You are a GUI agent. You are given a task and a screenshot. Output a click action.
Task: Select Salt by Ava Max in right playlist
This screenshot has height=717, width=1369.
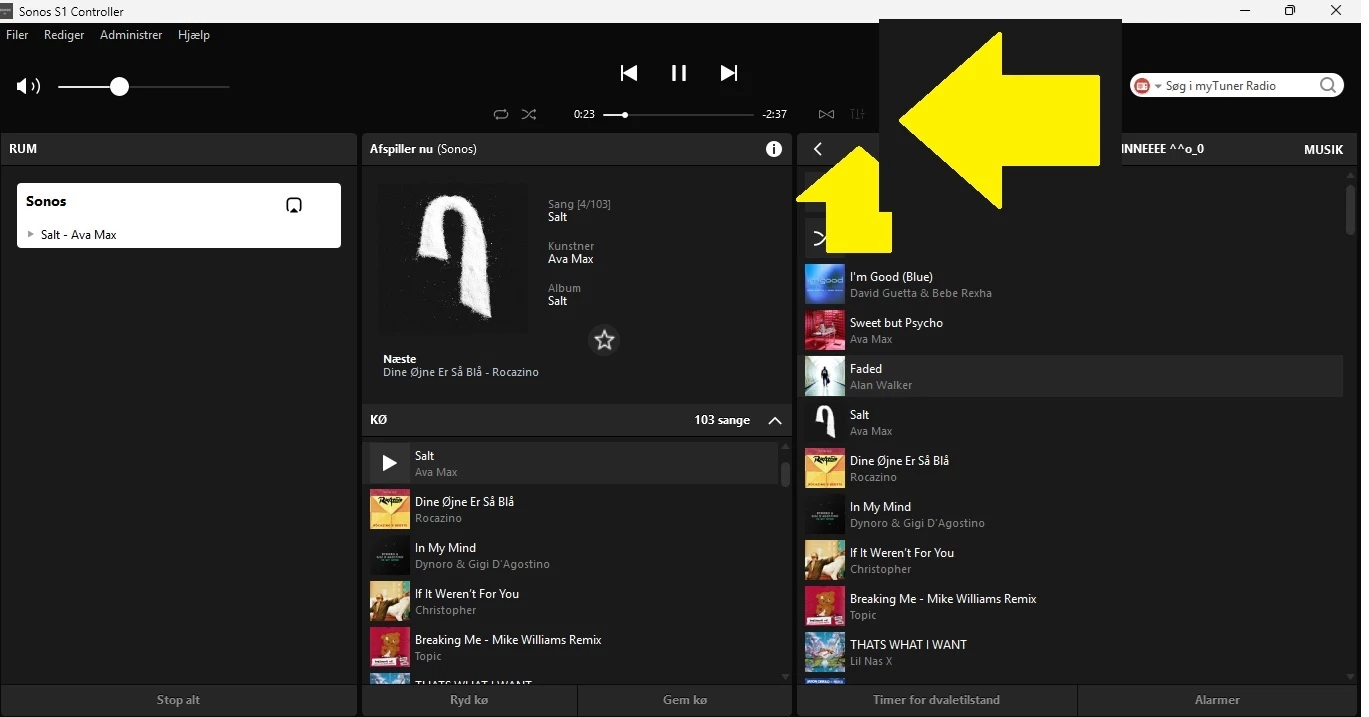tap(1074, 422)
